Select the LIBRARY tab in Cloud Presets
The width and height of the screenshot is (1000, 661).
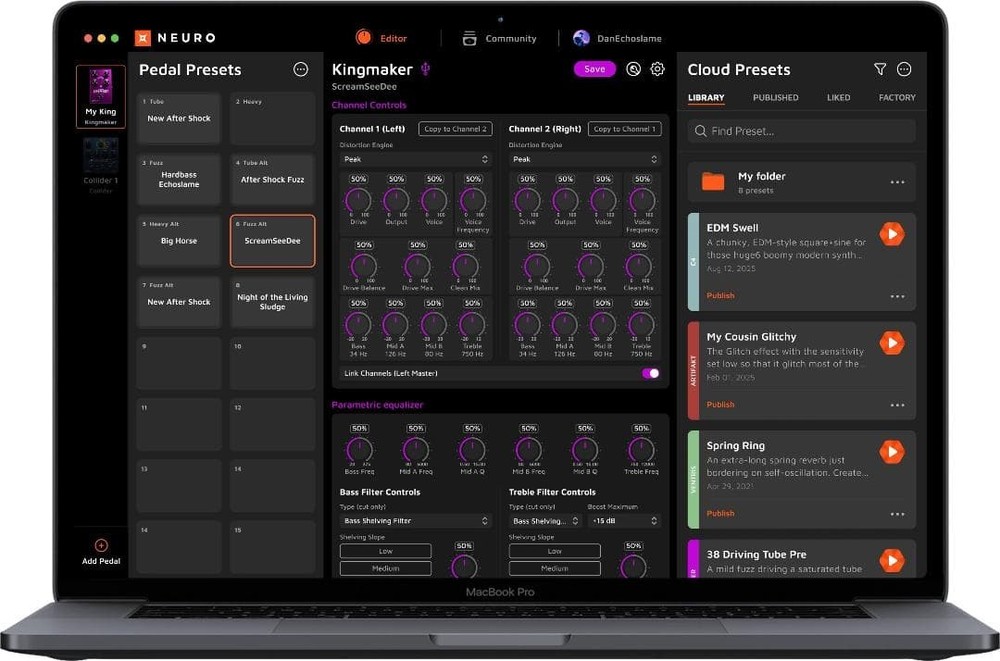(706, 98)
